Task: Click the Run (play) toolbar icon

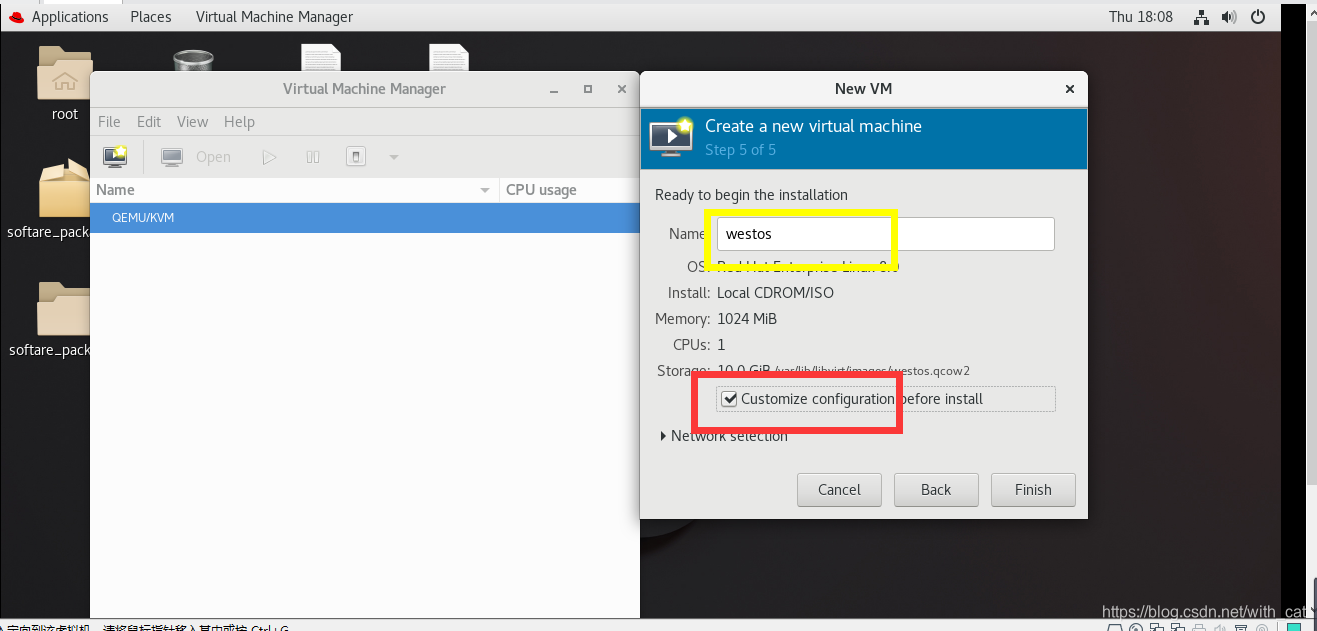Action: tap(268, 157)
